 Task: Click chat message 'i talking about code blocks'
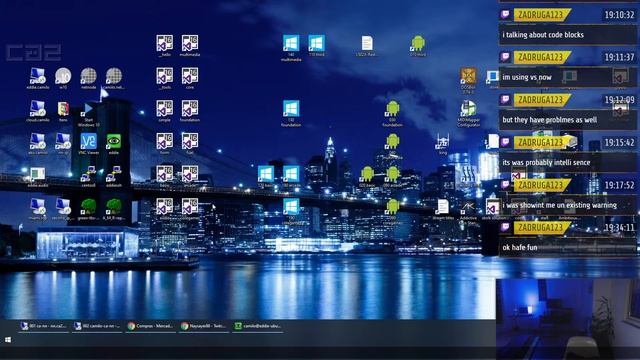(543, 35)
